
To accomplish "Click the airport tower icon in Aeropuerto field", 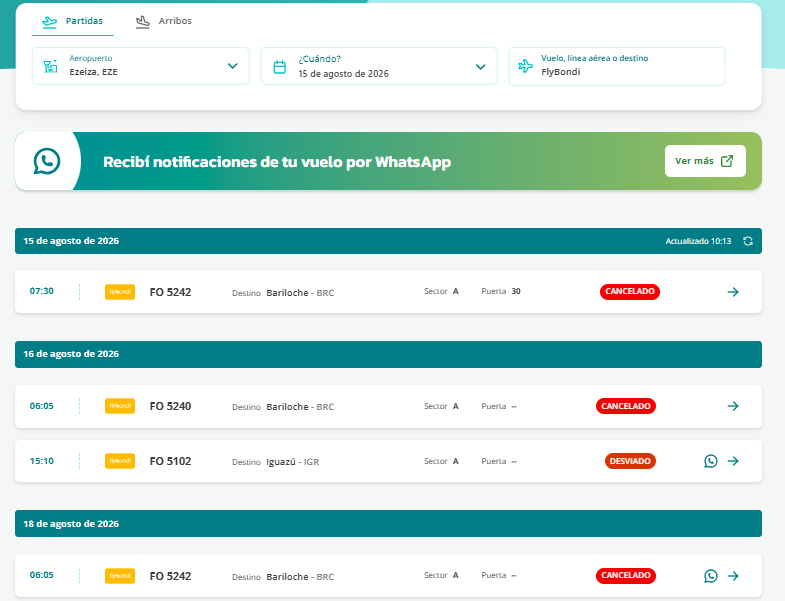I will [50, 66].
